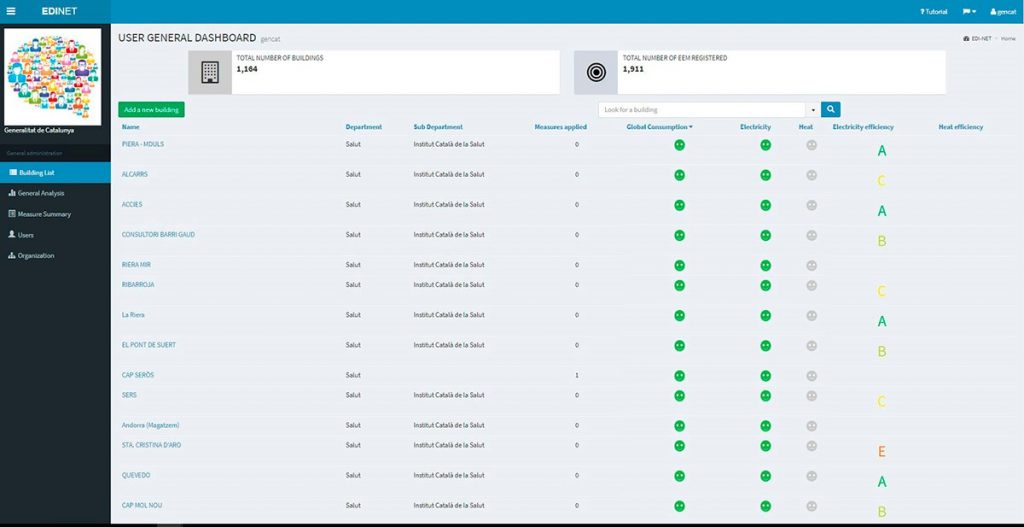Go to Measure Summary section
Image resolution: width=1024 pixels, height=527 pixels.
pos(44,214)
